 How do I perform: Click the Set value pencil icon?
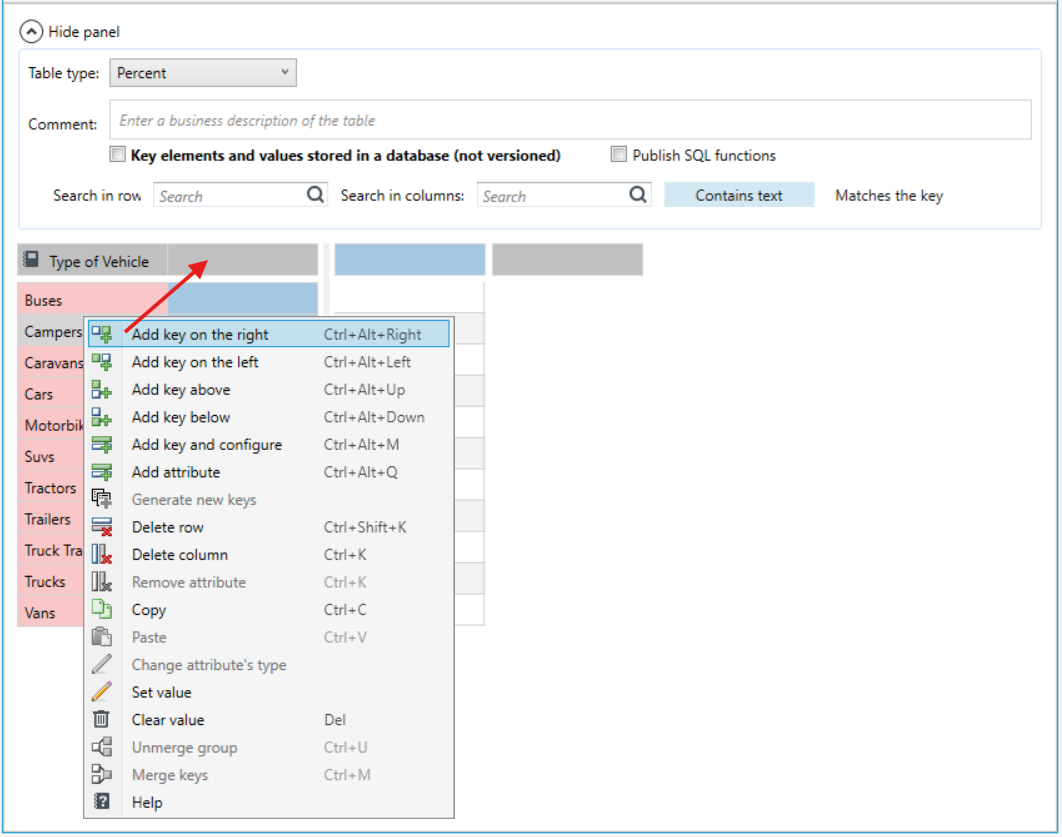[102, 692]
